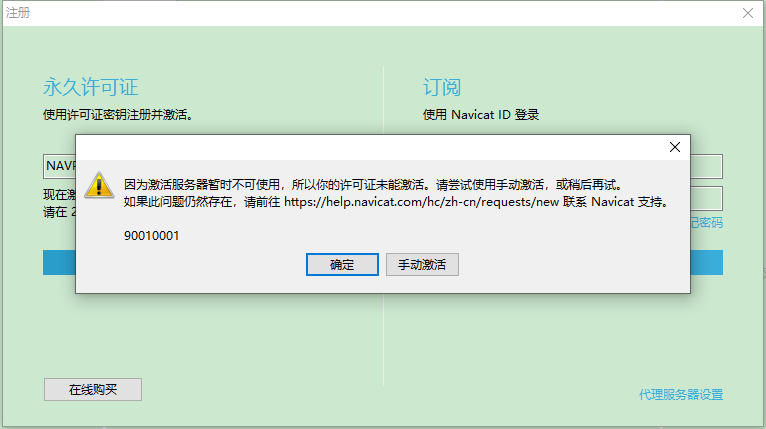
Task: Click the password field above the 密码 link
Action: pos(706,198)
